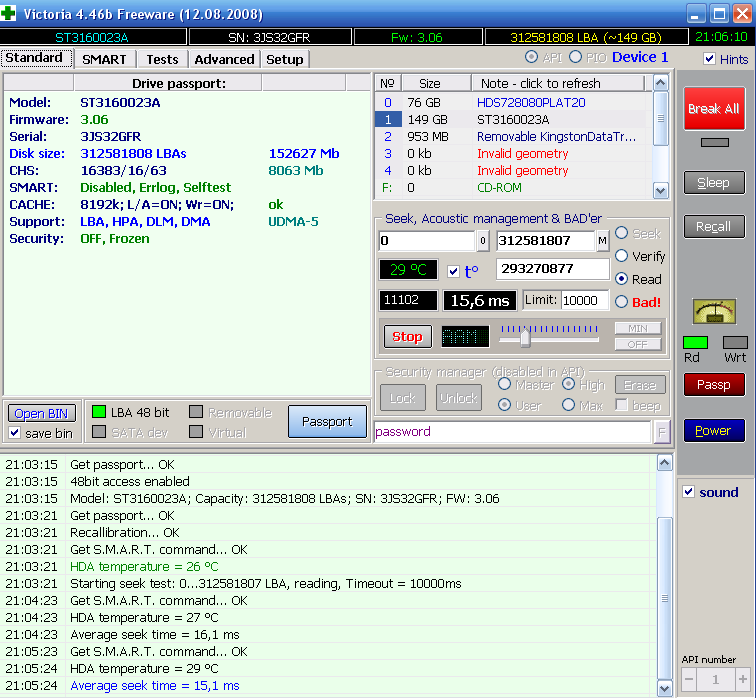This screenshot has width=756, height=698.
Task: Click the green Rd indicator light
Action: click(695, 342)
